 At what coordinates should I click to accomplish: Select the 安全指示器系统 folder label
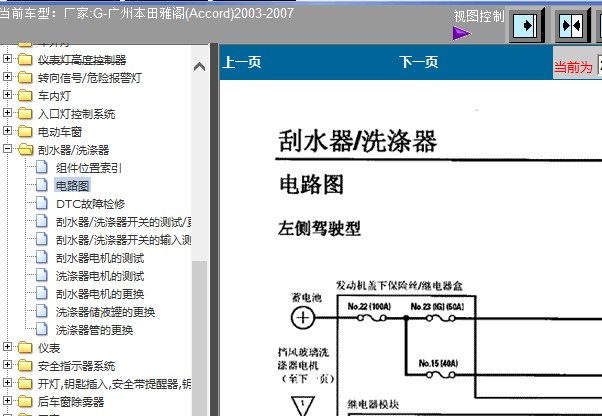(x=76, y=366)
